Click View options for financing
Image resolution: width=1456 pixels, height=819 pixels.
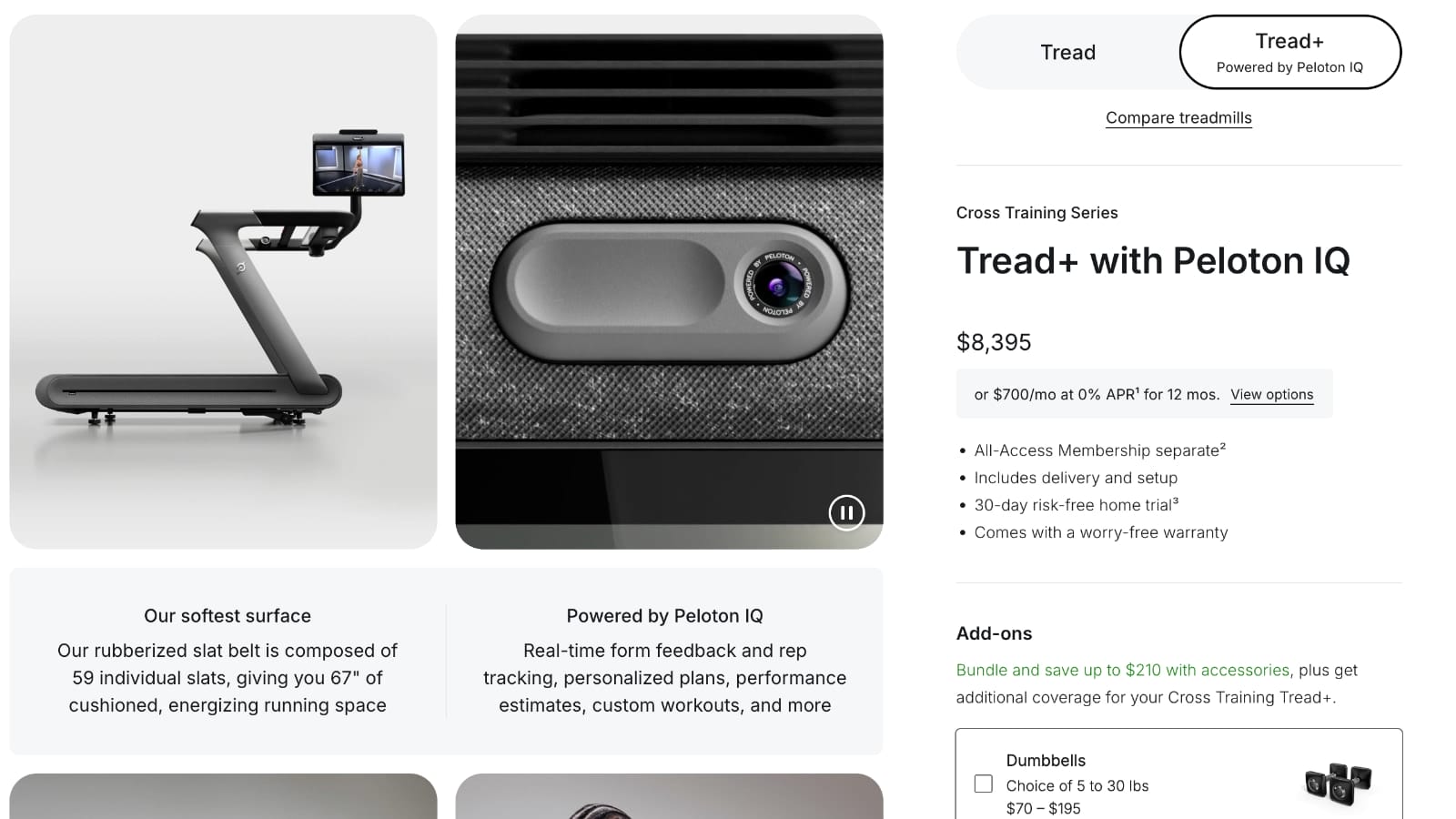1271,394
